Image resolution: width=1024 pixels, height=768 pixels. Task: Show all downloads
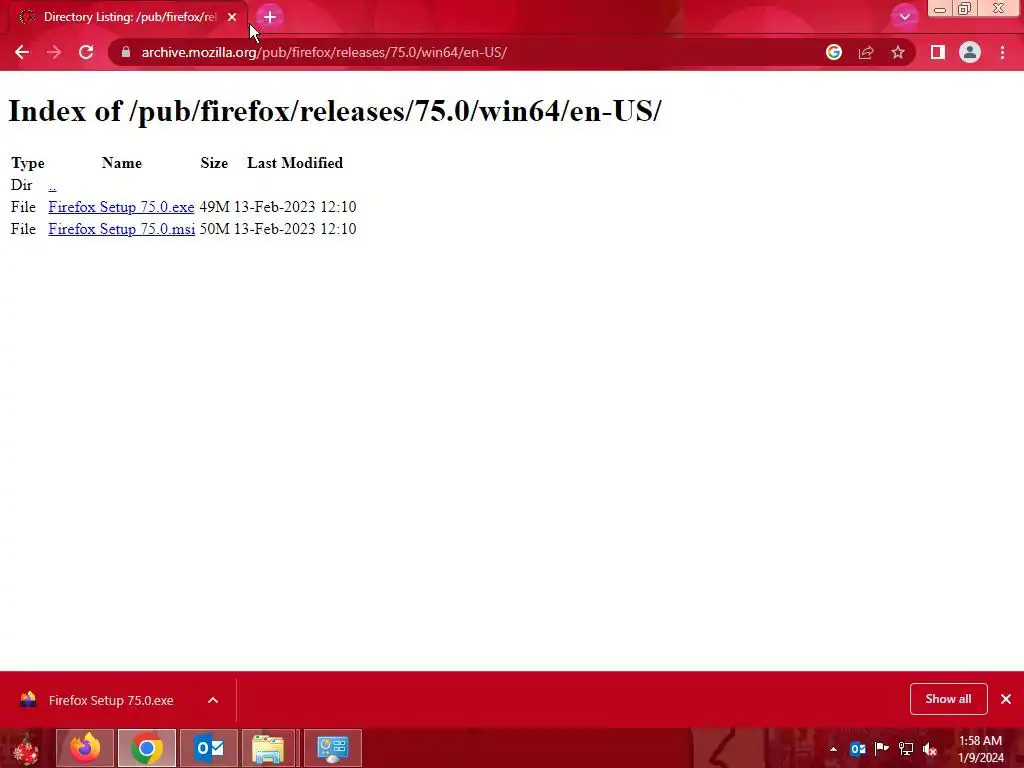(948, 699)
